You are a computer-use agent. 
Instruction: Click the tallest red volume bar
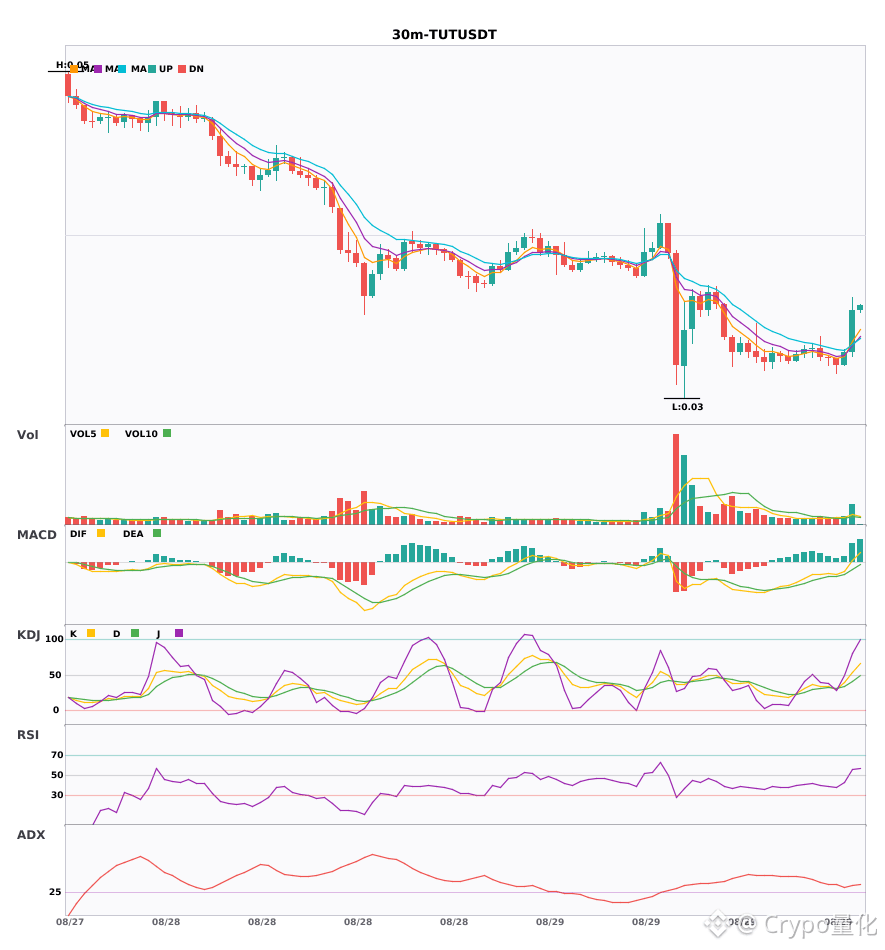[676, 479]
